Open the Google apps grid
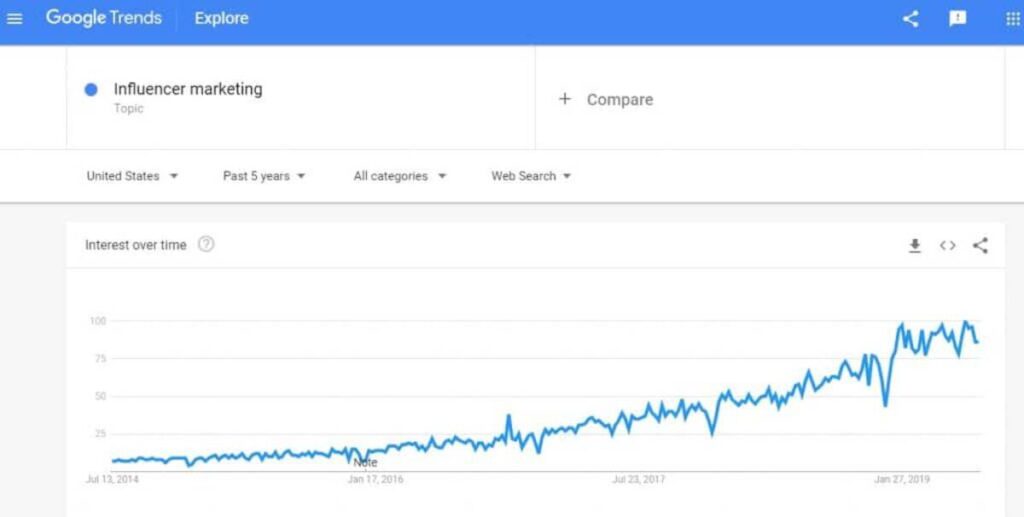 (1013, 19)
